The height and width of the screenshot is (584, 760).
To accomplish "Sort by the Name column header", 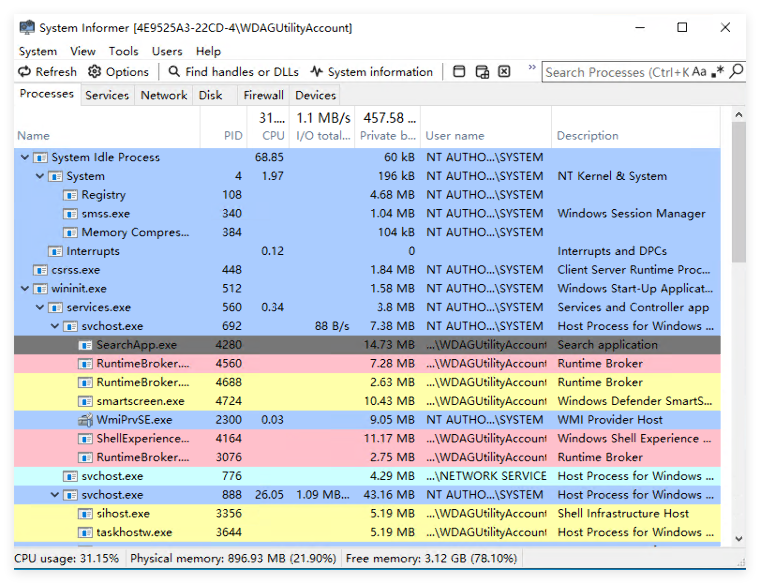I will point(107,127).
